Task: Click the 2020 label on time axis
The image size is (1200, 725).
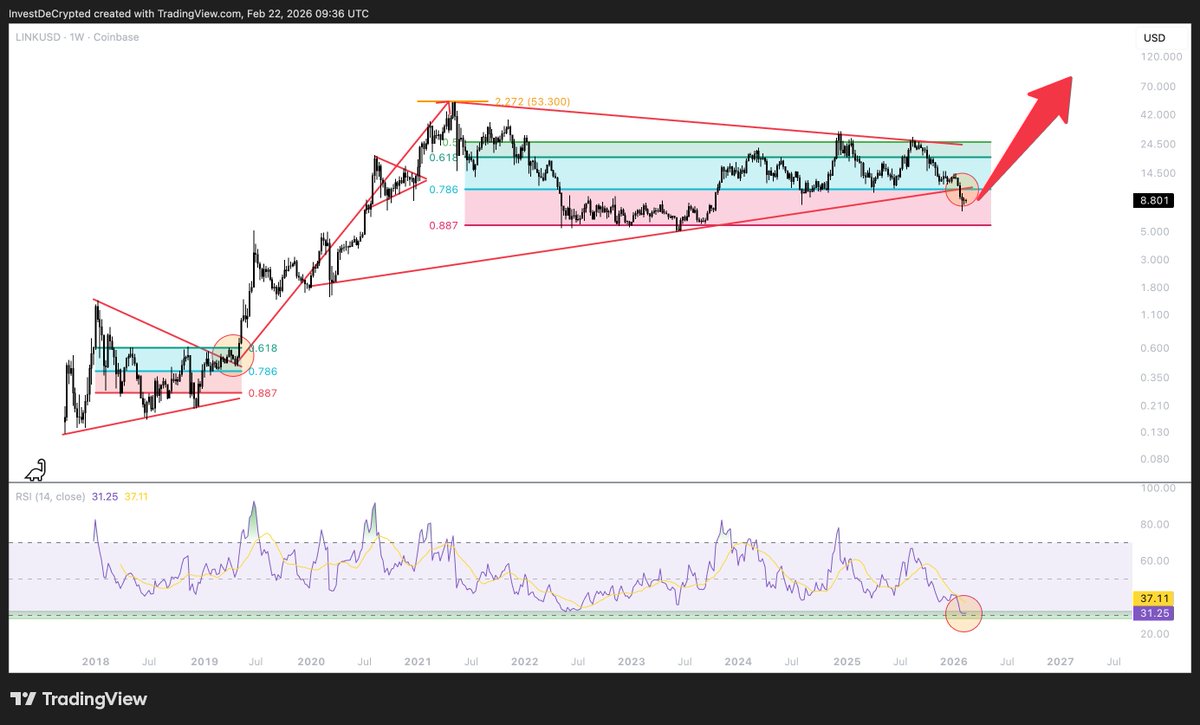Action: coord(311,662)
